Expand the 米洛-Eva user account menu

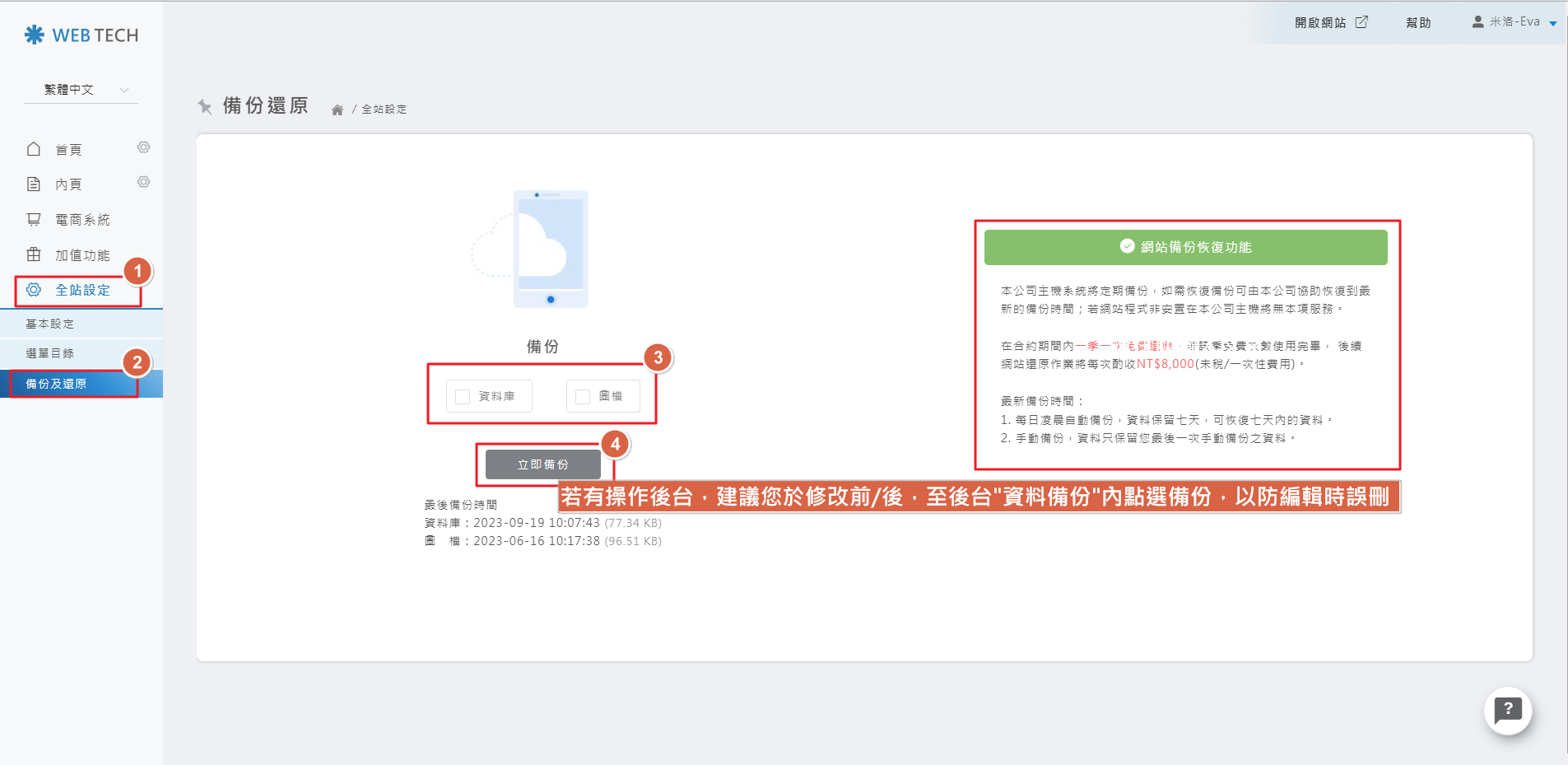1514,22
